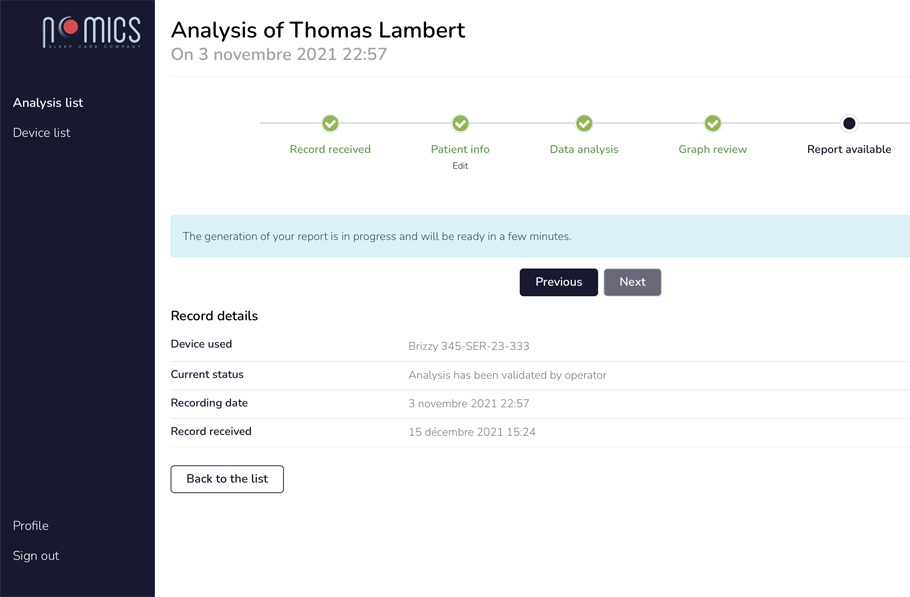
Task: Click Back to the list button
Action: pyautogui.click(x=227, y=479)
